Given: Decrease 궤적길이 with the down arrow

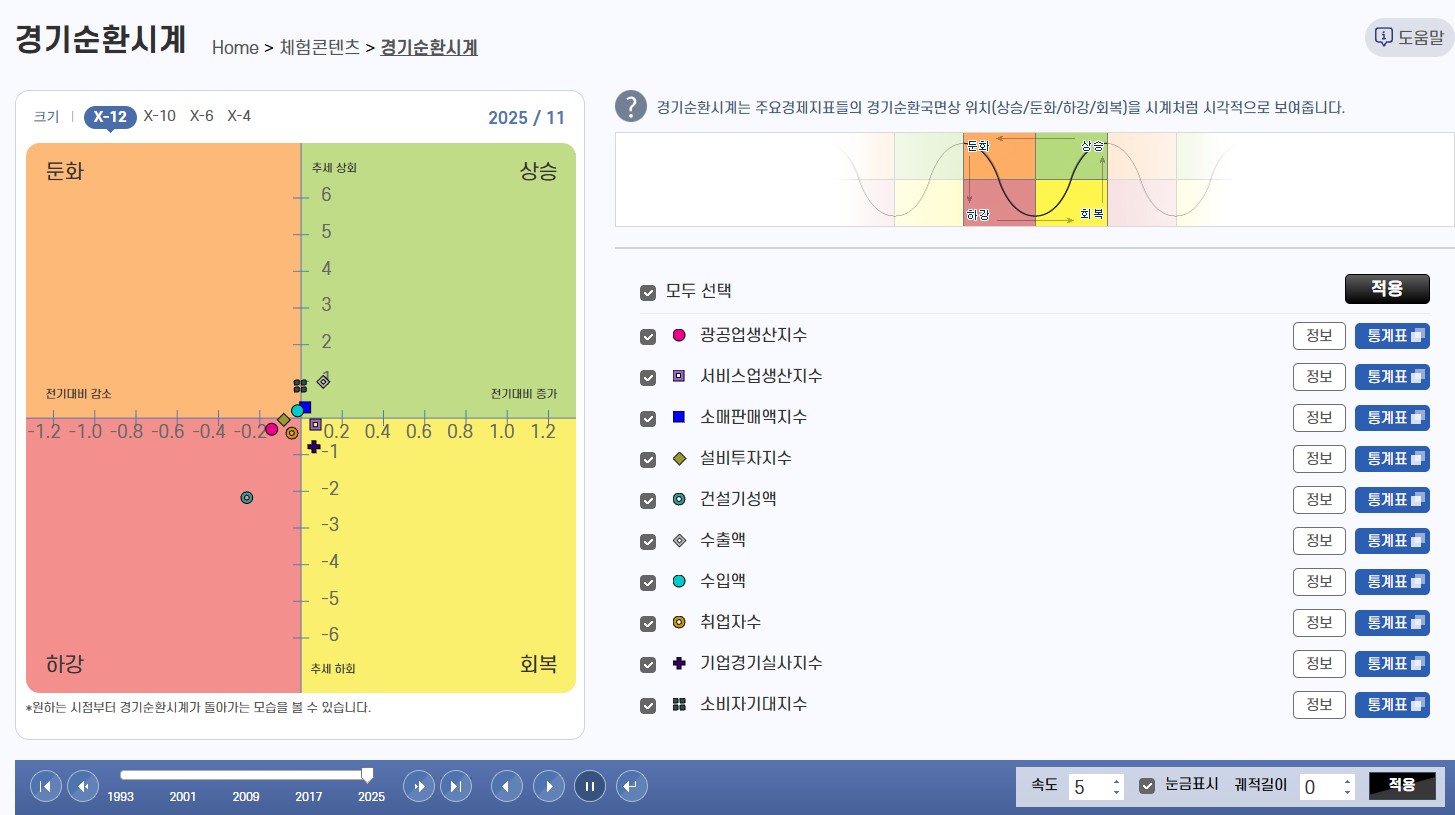Looking at the screenshot, I should (1347, 793).
